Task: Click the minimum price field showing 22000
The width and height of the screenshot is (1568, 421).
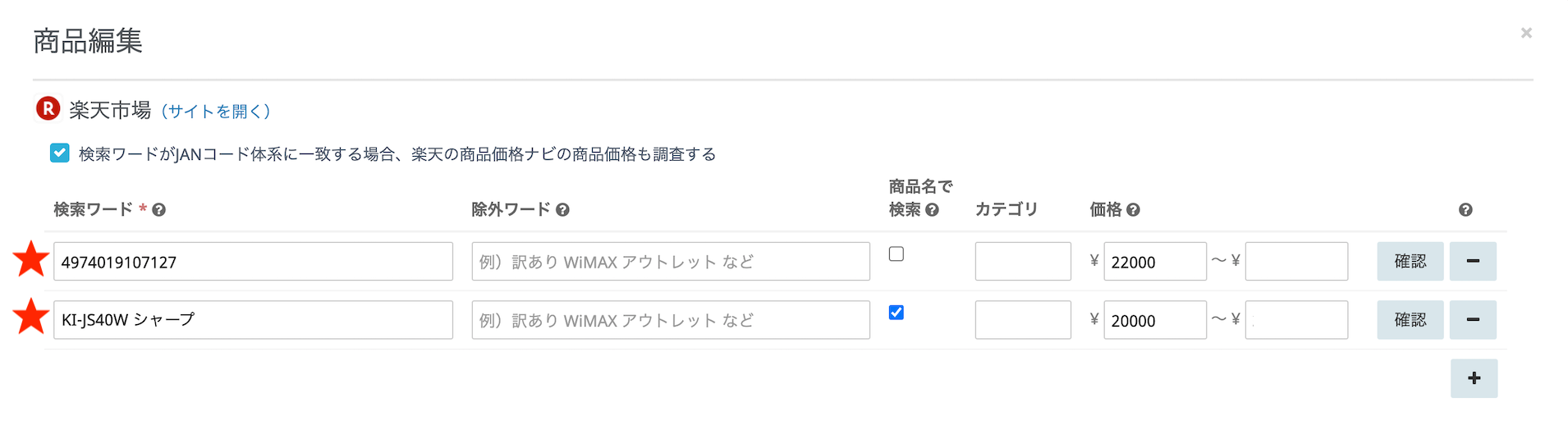Action: pyautogui.click(x=1154, y=262)
